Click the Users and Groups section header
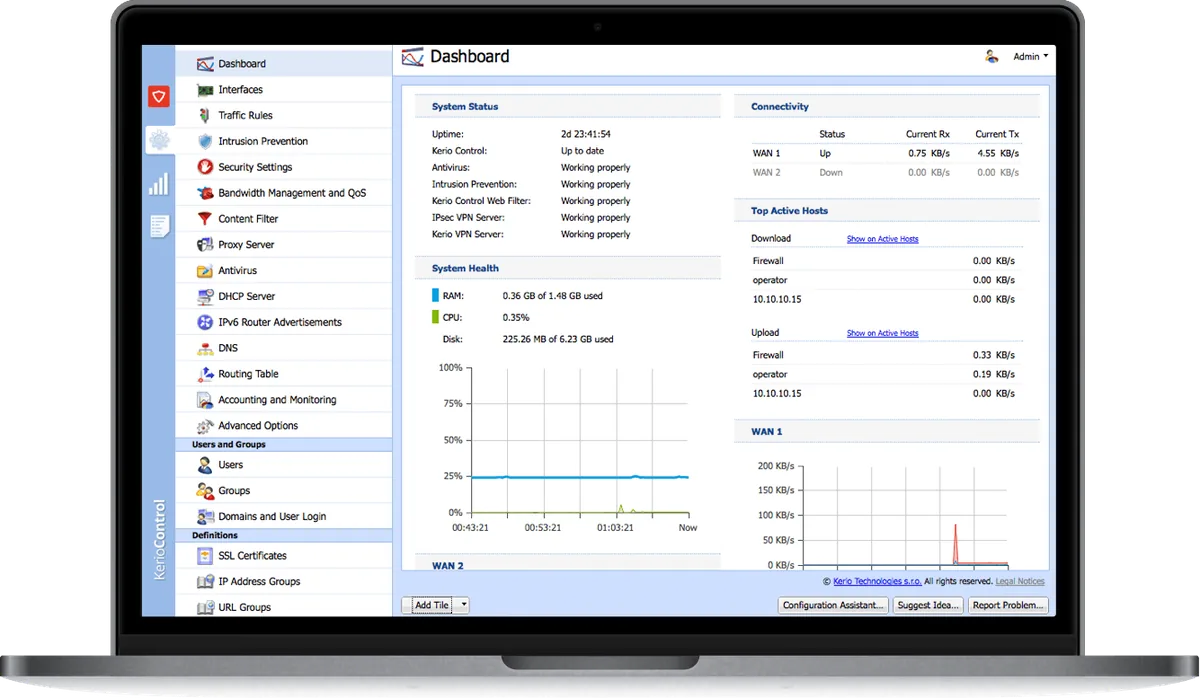Viewport: 1200px width, 698px height. coord(284,445)
